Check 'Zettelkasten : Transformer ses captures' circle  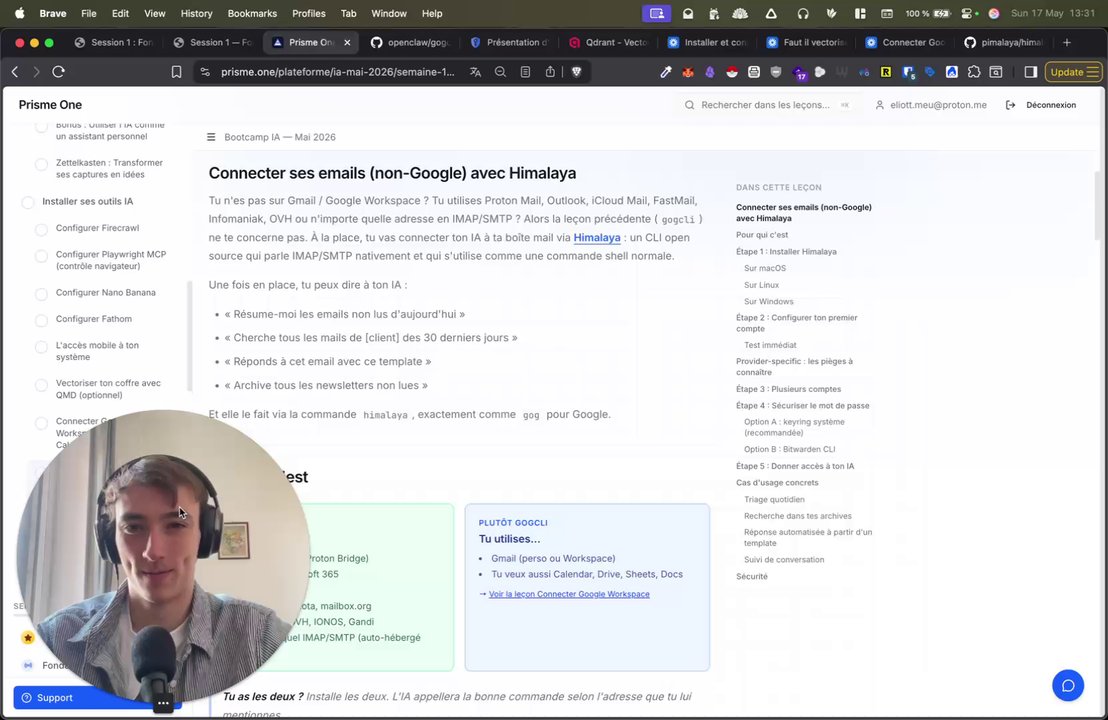pyautogui.click(x=42, y=164)
